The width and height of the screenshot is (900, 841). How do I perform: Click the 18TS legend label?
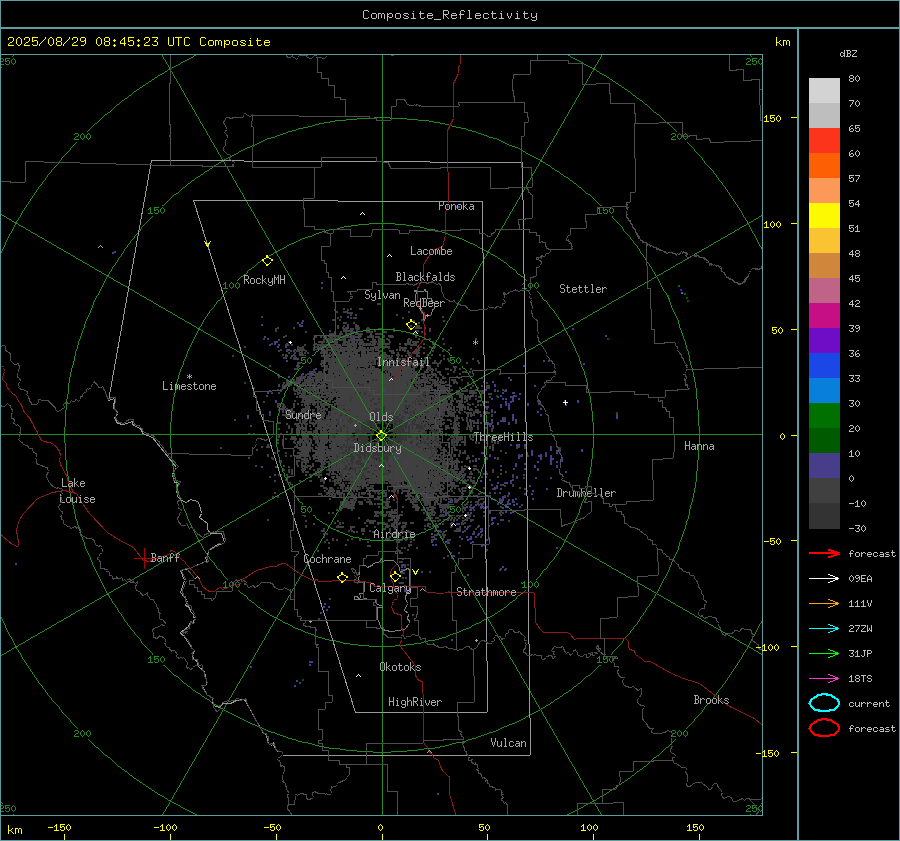coord(860,679)
